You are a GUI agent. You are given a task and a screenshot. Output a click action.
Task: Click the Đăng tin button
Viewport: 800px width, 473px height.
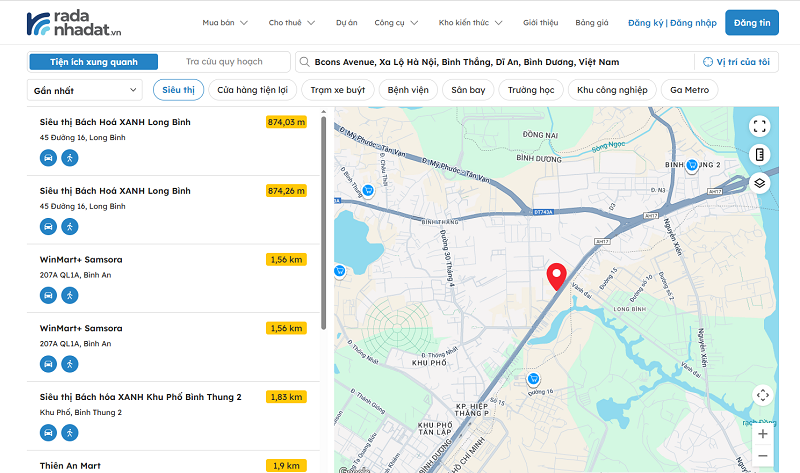click(x=751, y=22)
